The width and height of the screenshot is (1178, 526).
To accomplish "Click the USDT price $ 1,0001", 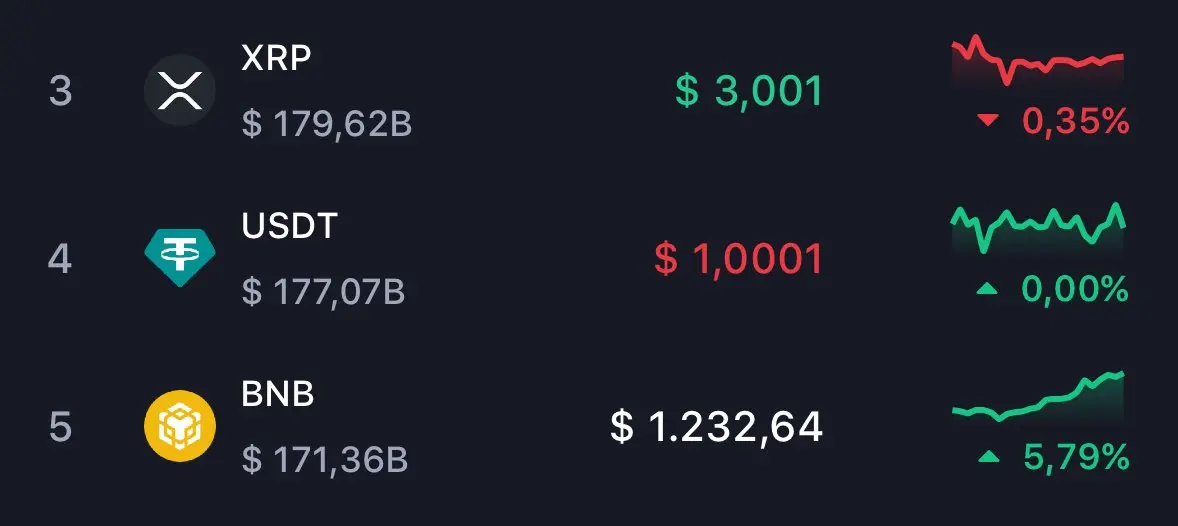I will coord(739,259).
